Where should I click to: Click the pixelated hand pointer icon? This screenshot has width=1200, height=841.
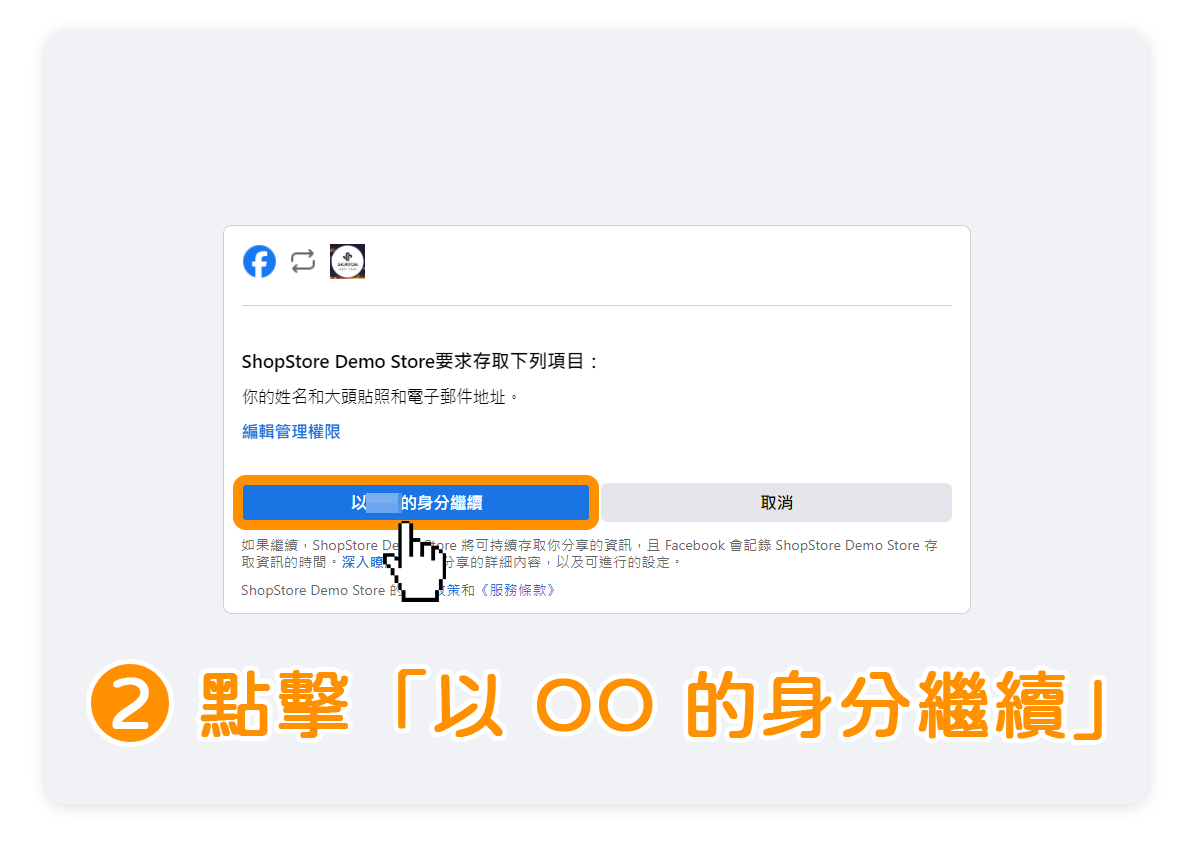coord(419,560)
